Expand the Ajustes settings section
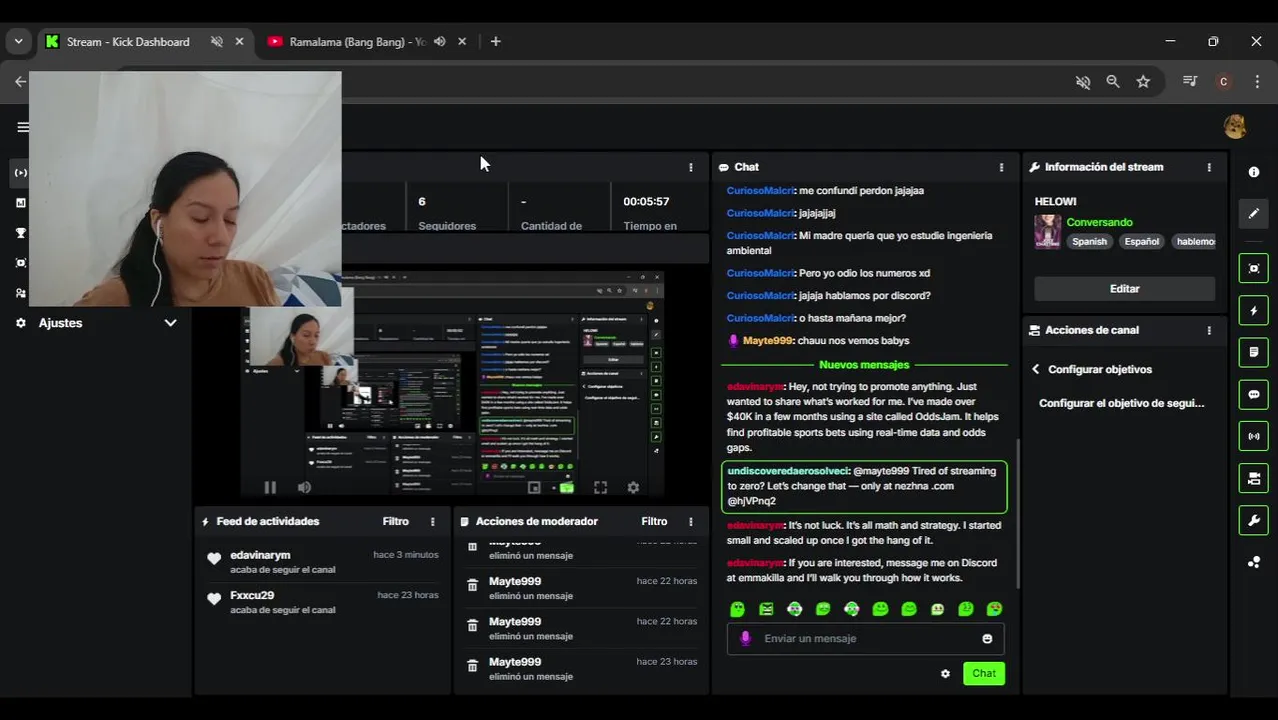Image resolution: width=1278 pixels, height=720 pixels. [x=170, y=323]
